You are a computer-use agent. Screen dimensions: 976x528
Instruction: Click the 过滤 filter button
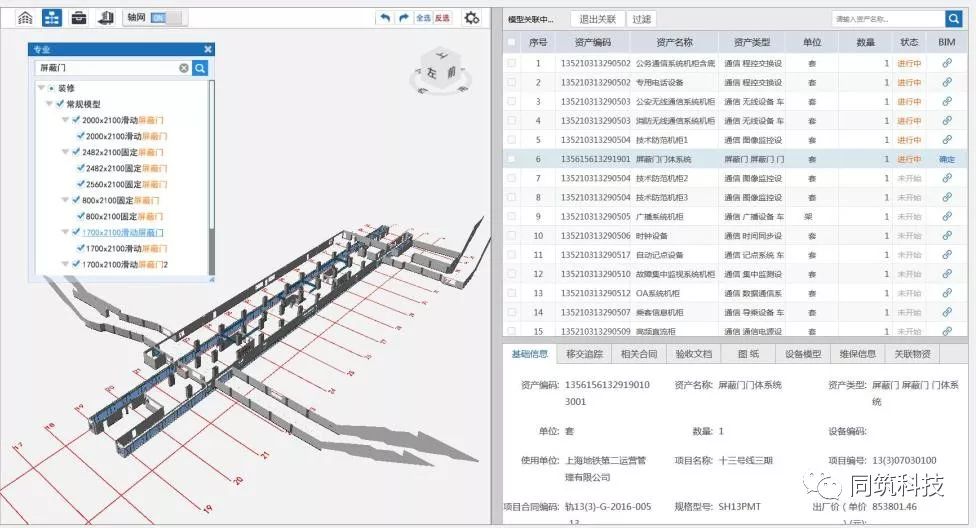[642, 19]
